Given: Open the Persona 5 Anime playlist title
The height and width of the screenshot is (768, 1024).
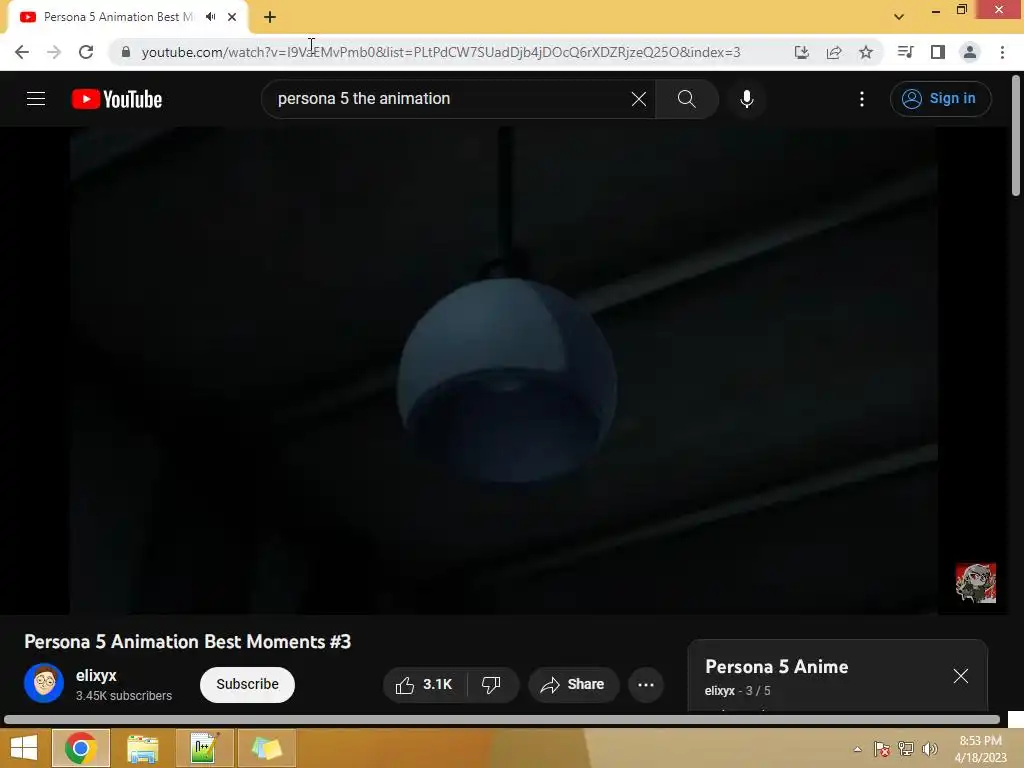Looking at the screenshot, I should pos(776,667).
